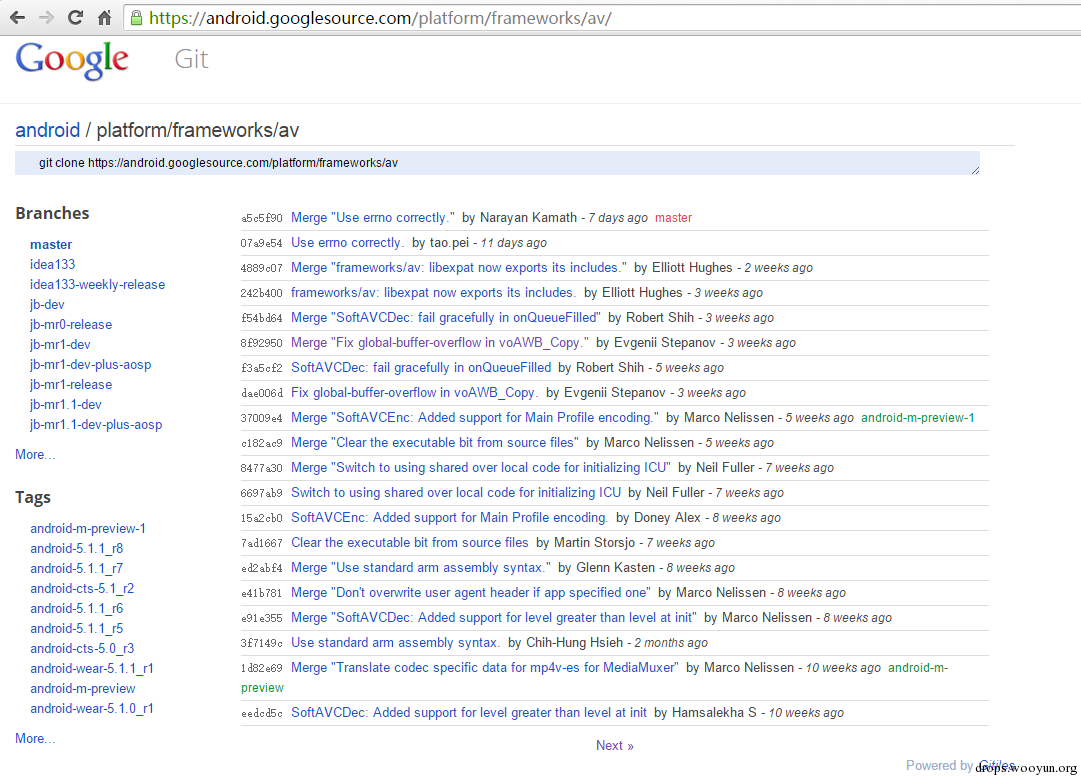Open "Use errno correctly." commit
1081x780 pixels.
(x=347, y=243)
